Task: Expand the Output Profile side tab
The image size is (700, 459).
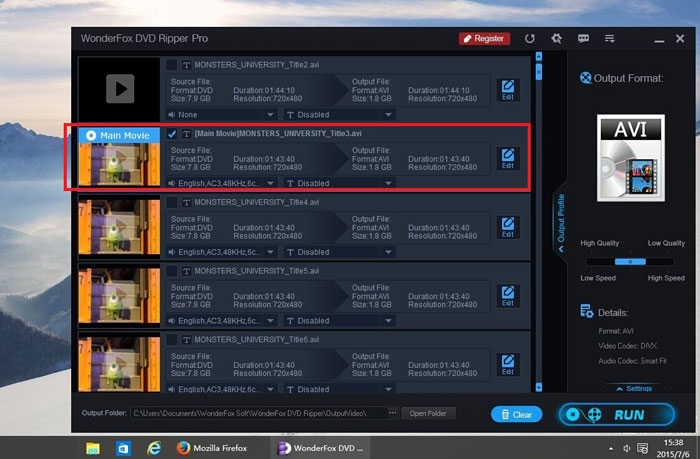Action: point(560,222)
